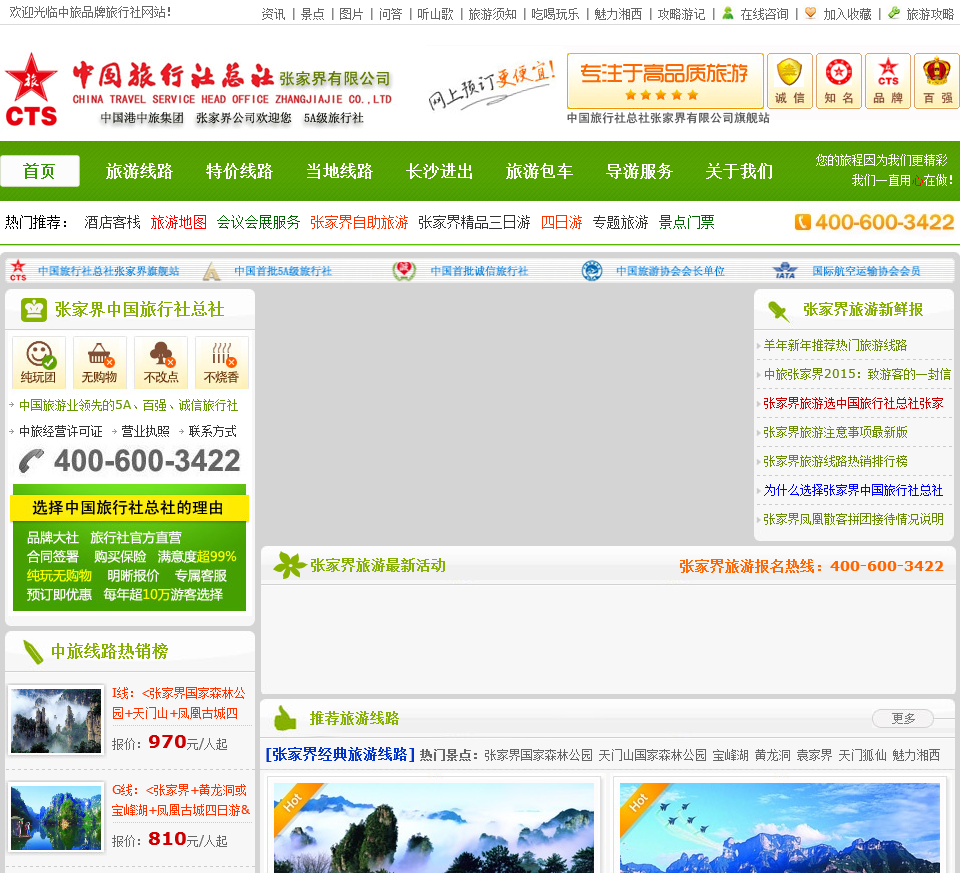This screenshot has width=960, height=873.
Task: Open the 景点门票 link
Action: (686, 222)
